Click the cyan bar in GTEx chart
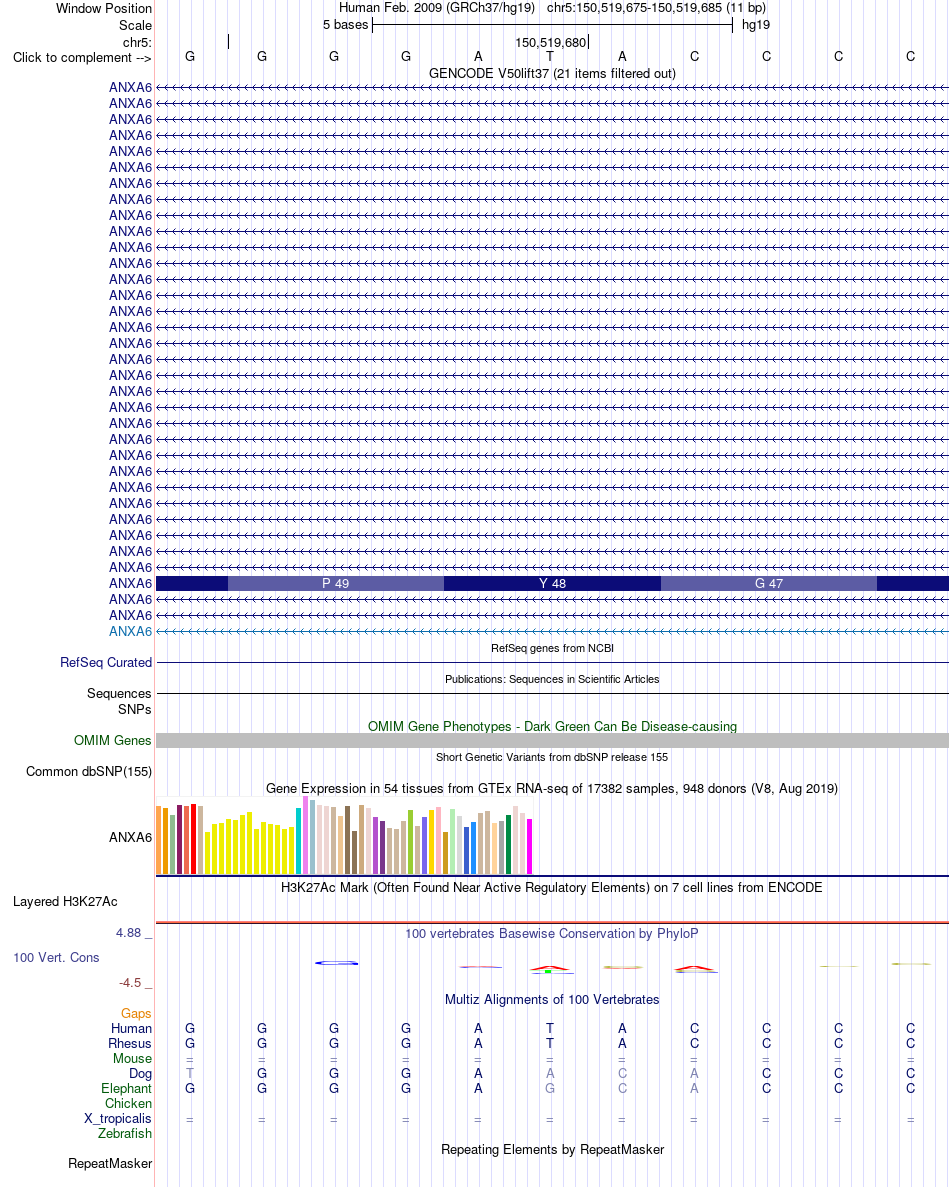Screen dimensions: 950x1187 [x=299, y=841]
